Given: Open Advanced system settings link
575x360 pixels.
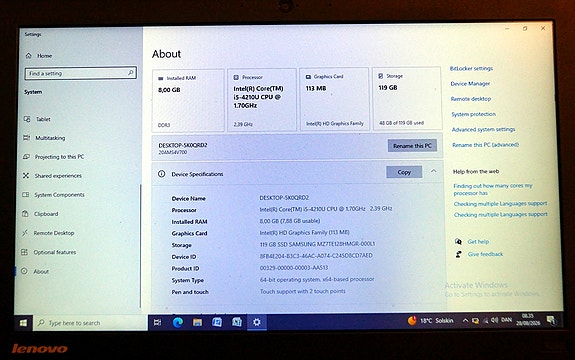Looking at the screenshot, I should pyautogui.click(x=483, y=129).
